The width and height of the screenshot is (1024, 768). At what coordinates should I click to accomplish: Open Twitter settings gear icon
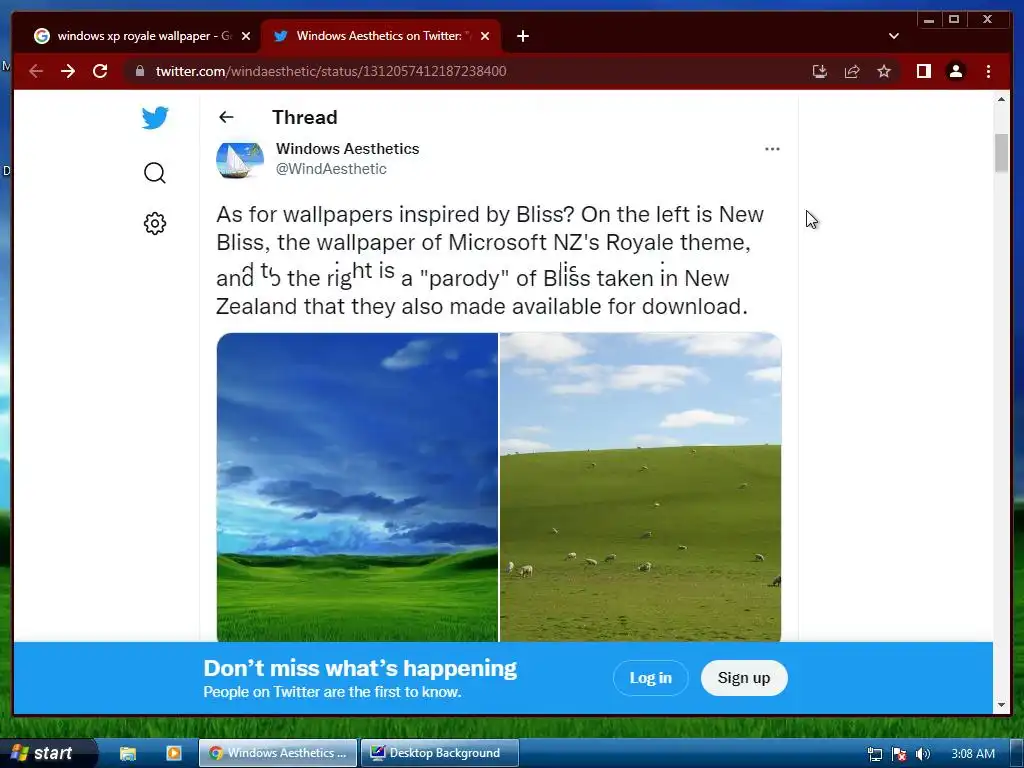coord(155,223)
